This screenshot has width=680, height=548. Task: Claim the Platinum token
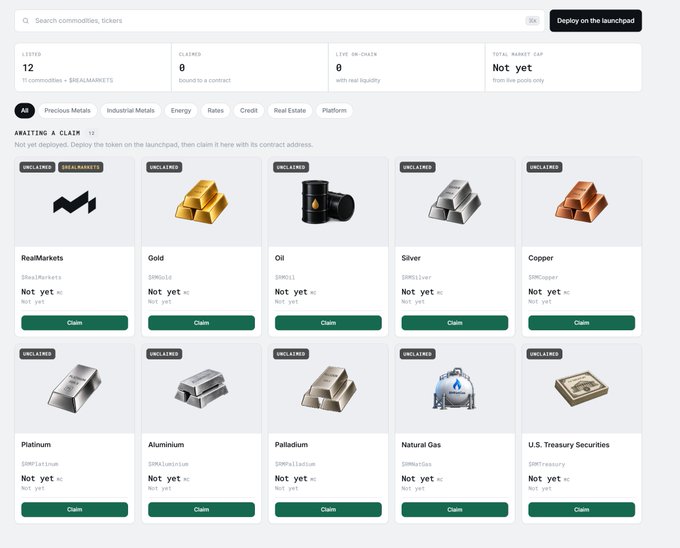point(75,509)
